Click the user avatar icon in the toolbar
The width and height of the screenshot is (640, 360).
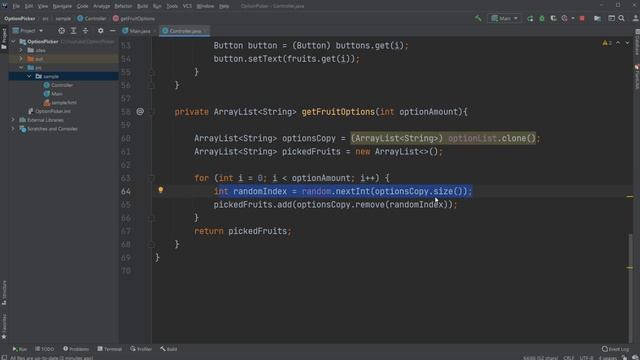pyautogui.click(x=636, y=18)
